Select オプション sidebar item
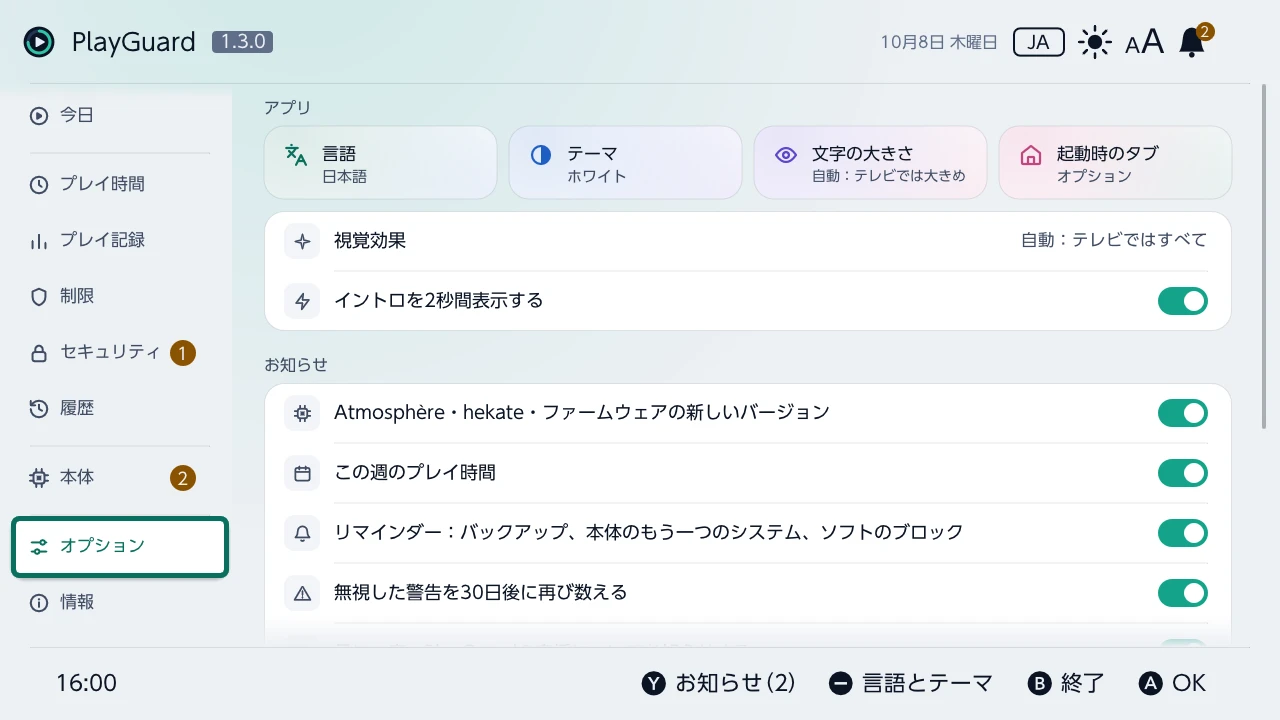This screenshot has height=720, width=1280. [120, 546]
